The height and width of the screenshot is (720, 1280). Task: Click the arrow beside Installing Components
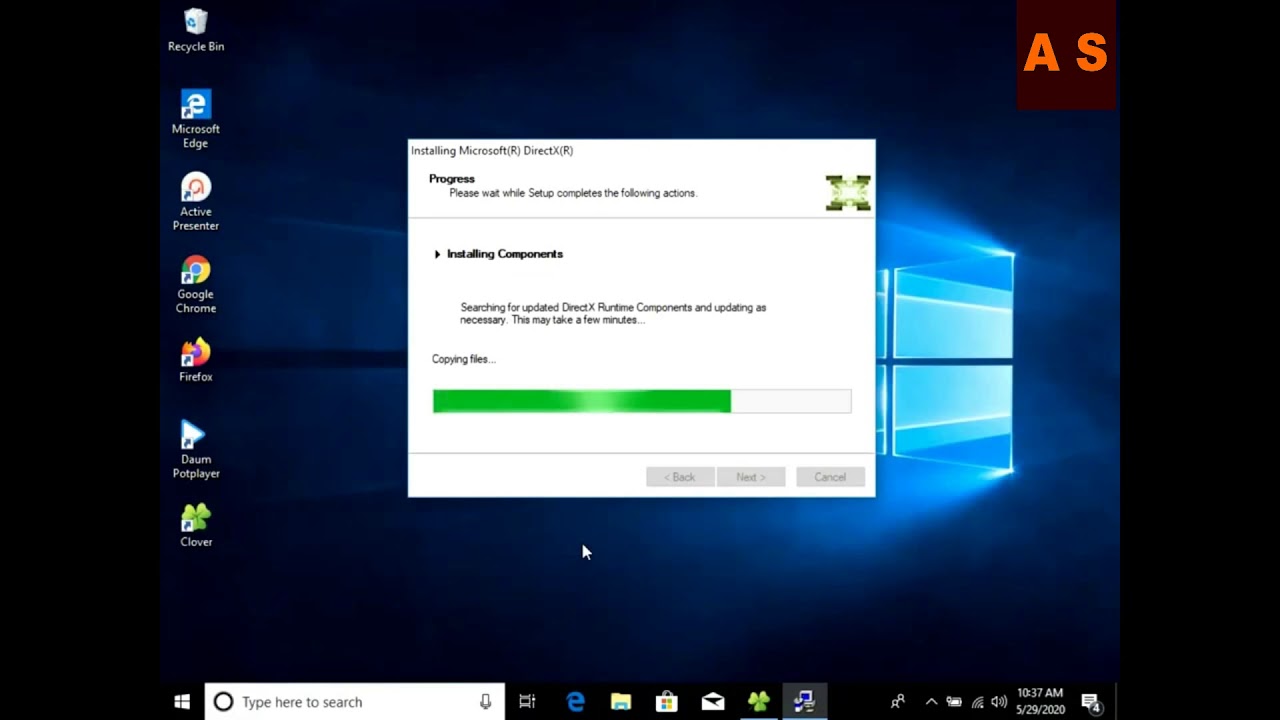(437, 254)
